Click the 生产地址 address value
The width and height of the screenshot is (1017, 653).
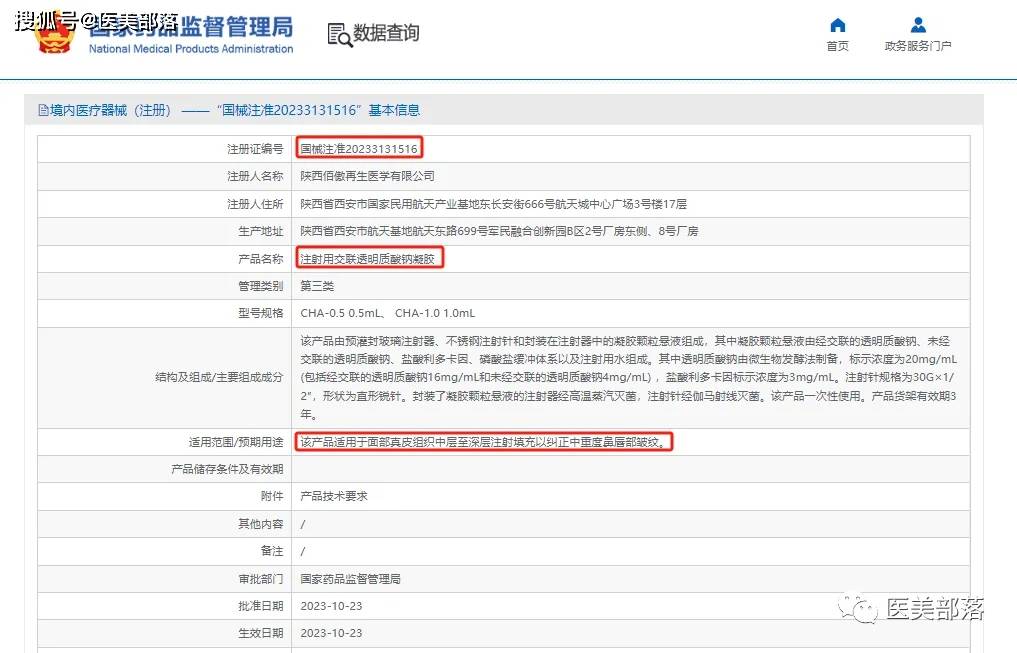(x=499, y=231)
